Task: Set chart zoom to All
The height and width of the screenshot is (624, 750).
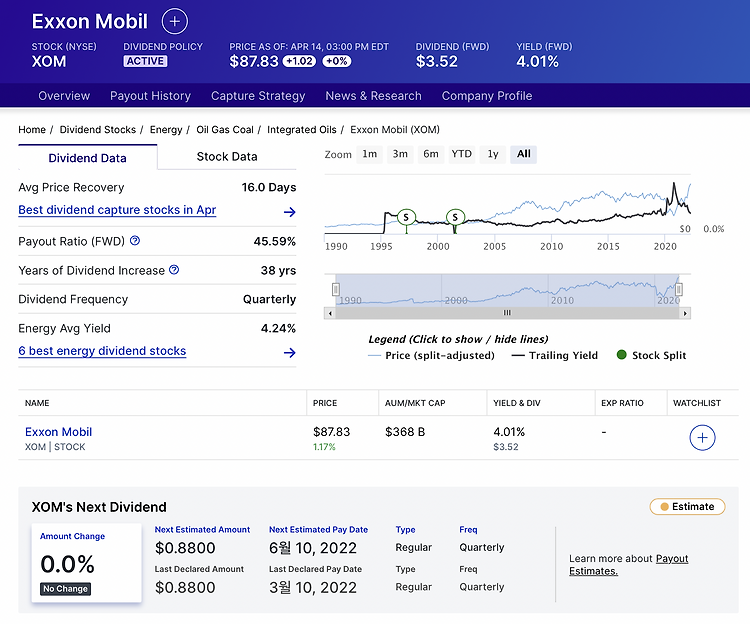Action: [523, 154]
